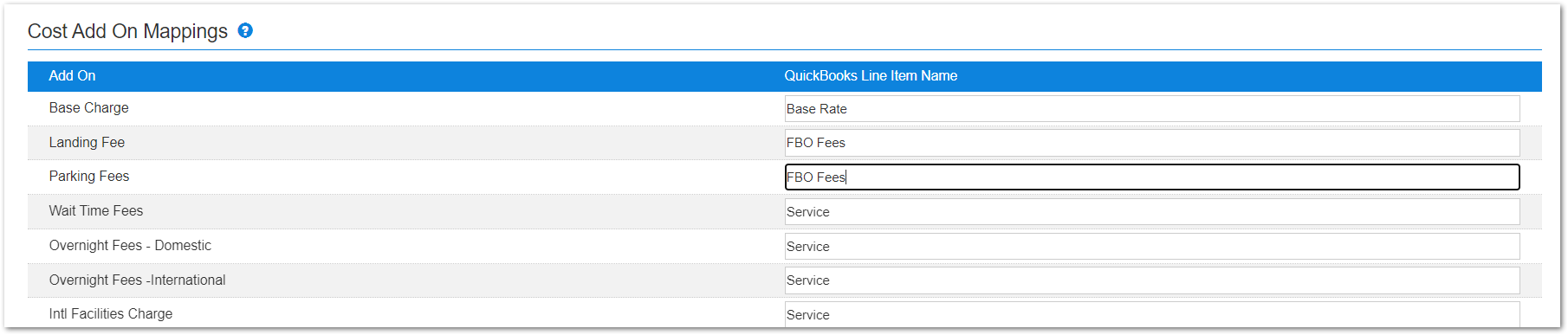
Task: Click the Overnight Fees -International label
Action: [137, 280]
